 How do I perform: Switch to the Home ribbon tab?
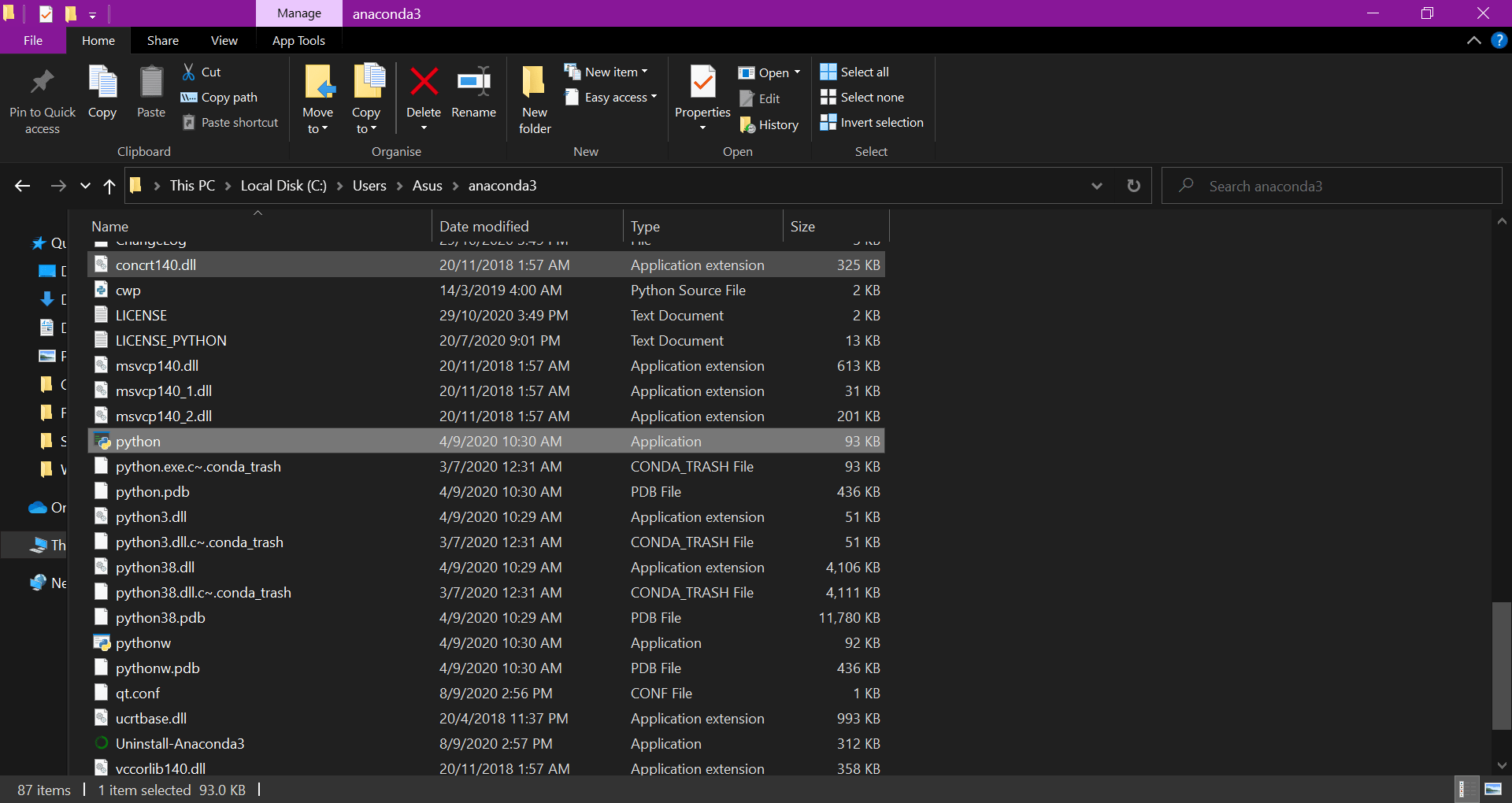pyautogui.click(x=98, y=40)
